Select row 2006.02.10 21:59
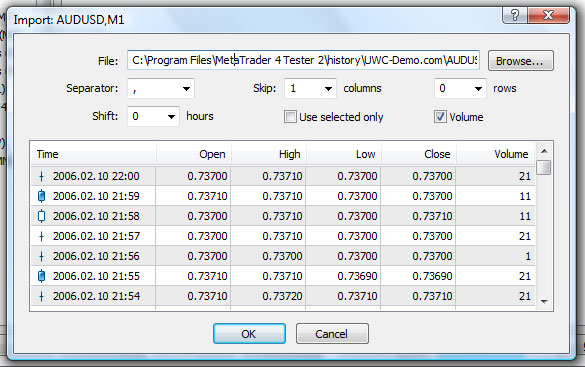The width and height of the screenshot is (585, 367). [283, 196]
